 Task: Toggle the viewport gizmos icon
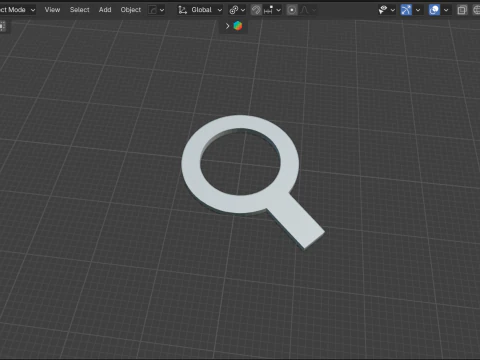tap(406, 10)
